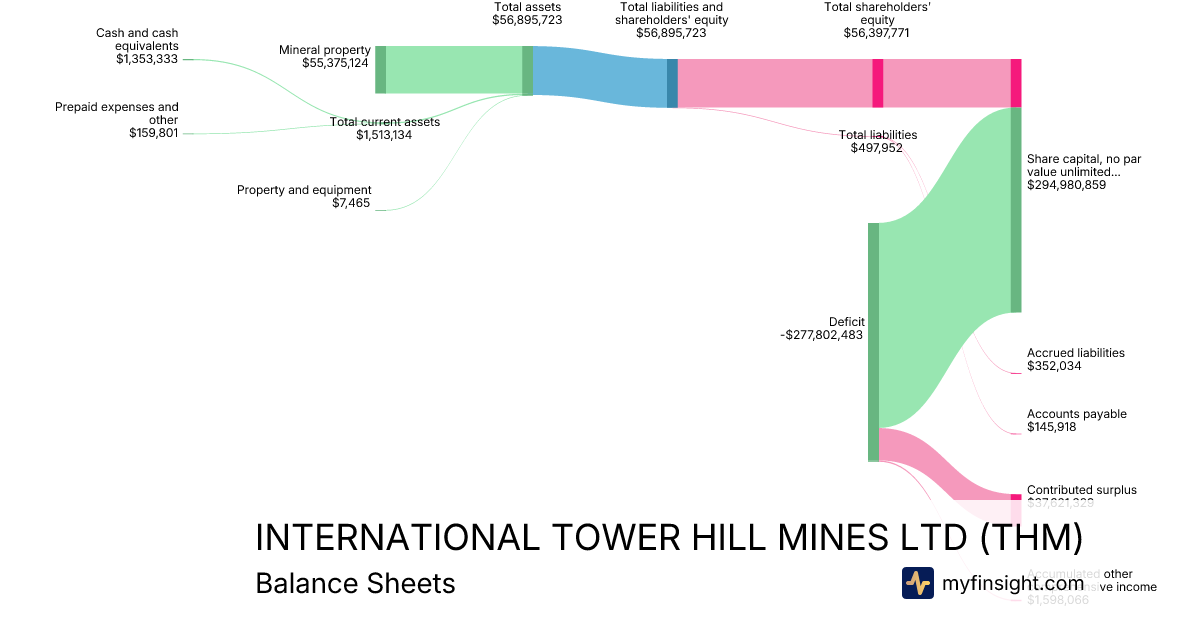
Task: Select the Share capital node bar
Action: point(1016,210)
